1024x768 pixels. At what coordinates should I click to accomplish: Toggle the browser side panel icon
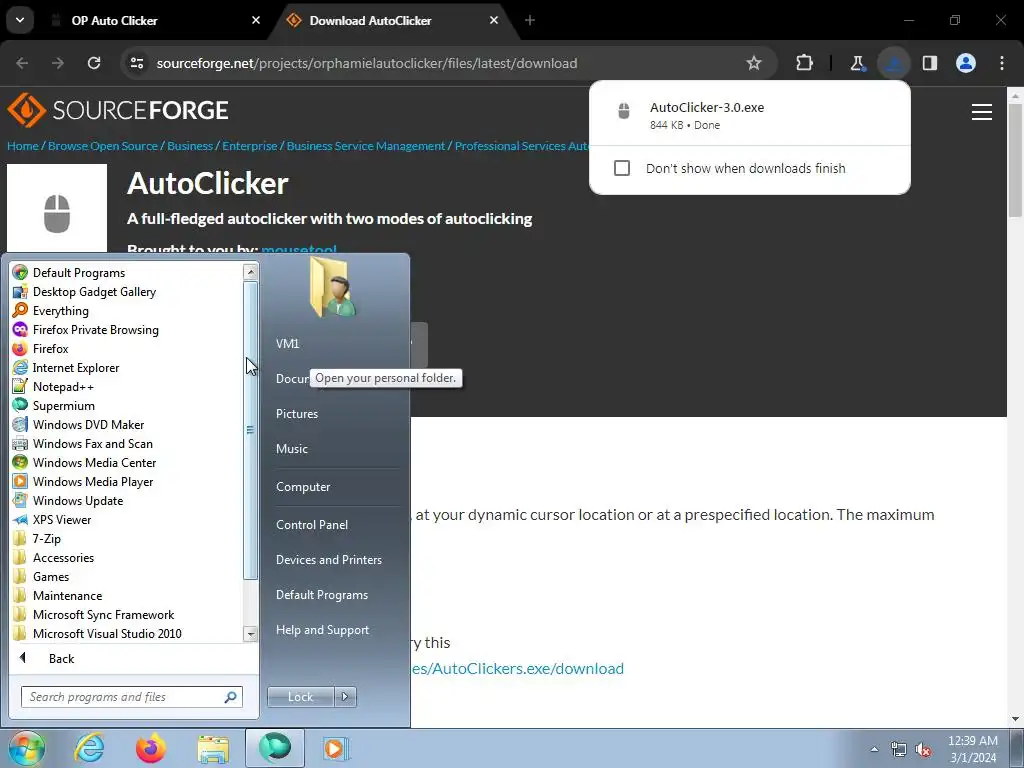click(x=929, y=63)
